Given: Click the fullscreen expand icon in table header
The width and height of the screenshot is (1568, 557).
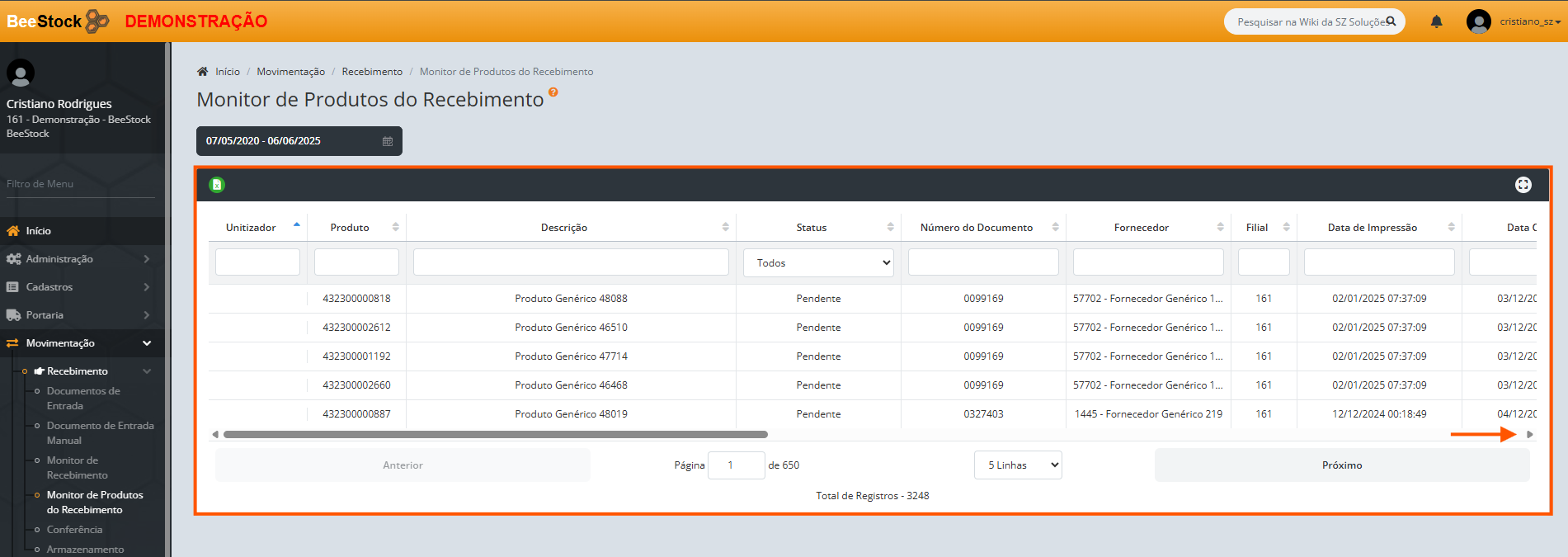Looking at the screenshot, I should [x=1523, y=185].
